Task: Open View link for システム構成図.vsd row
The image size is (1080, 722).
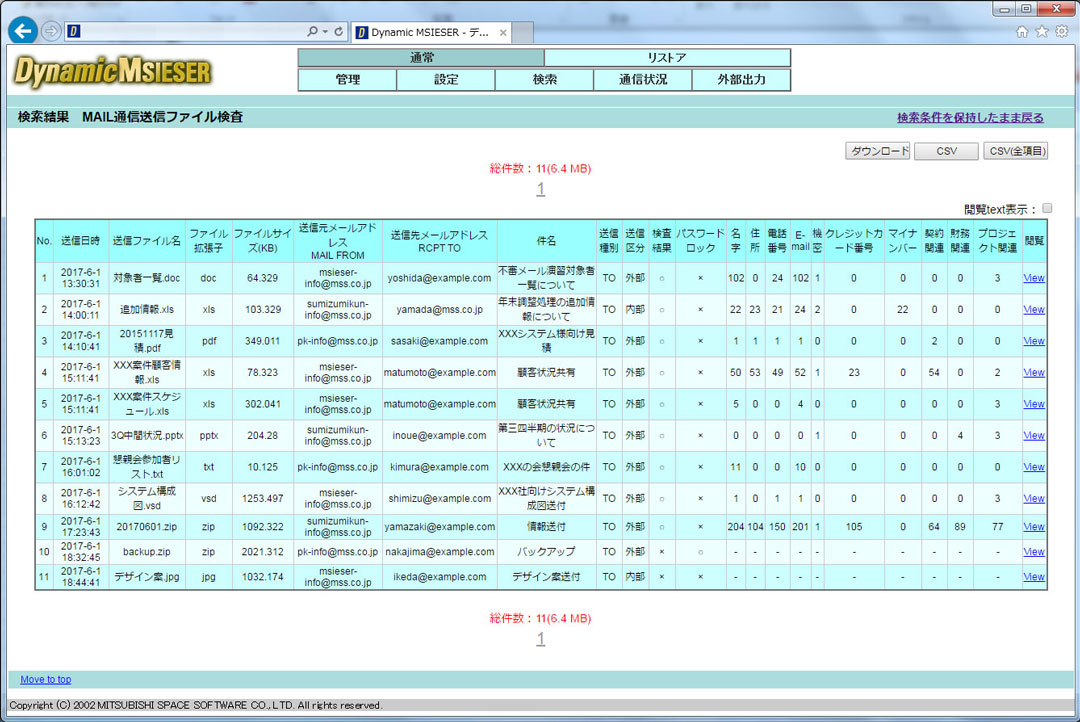Action: point(1033,499)
